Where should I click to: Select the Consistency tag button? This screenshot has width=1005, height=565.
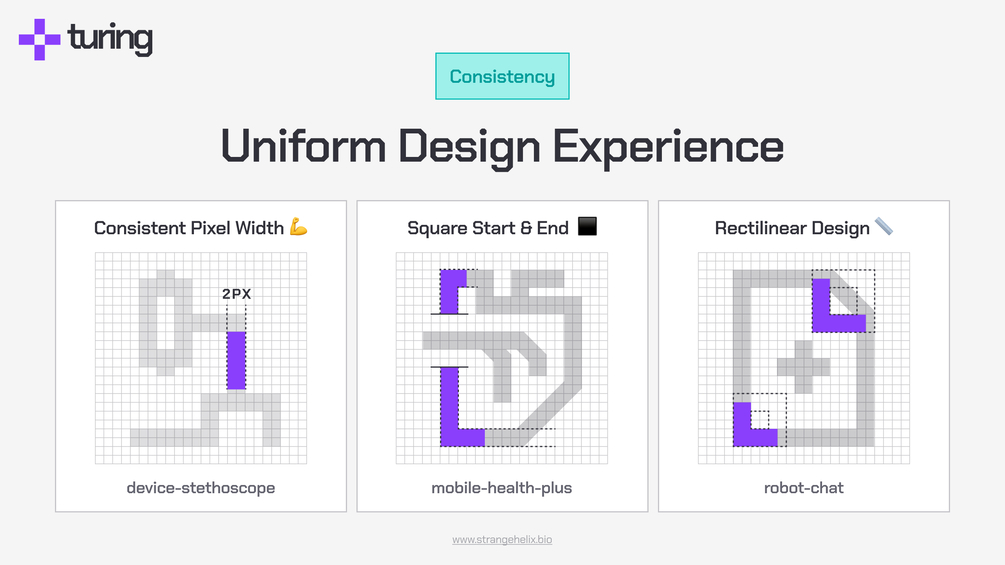click(502, 76)
